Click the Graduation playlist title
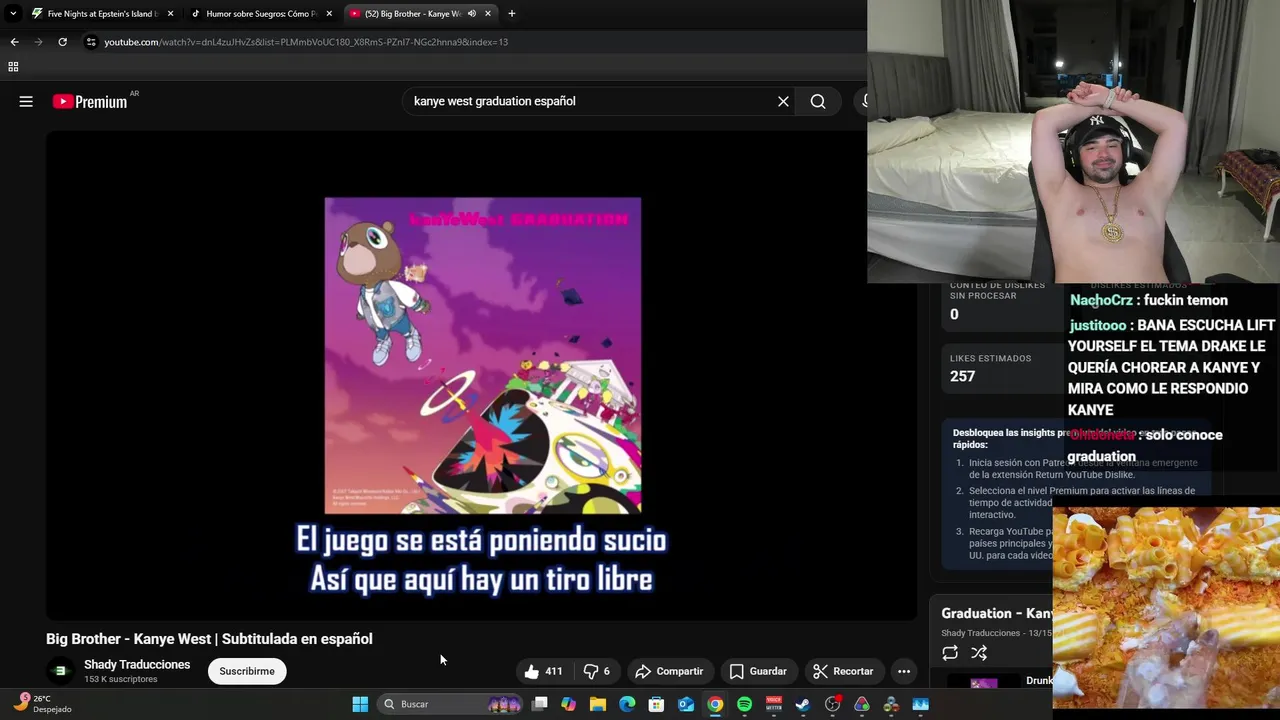 tap(996, 613)
